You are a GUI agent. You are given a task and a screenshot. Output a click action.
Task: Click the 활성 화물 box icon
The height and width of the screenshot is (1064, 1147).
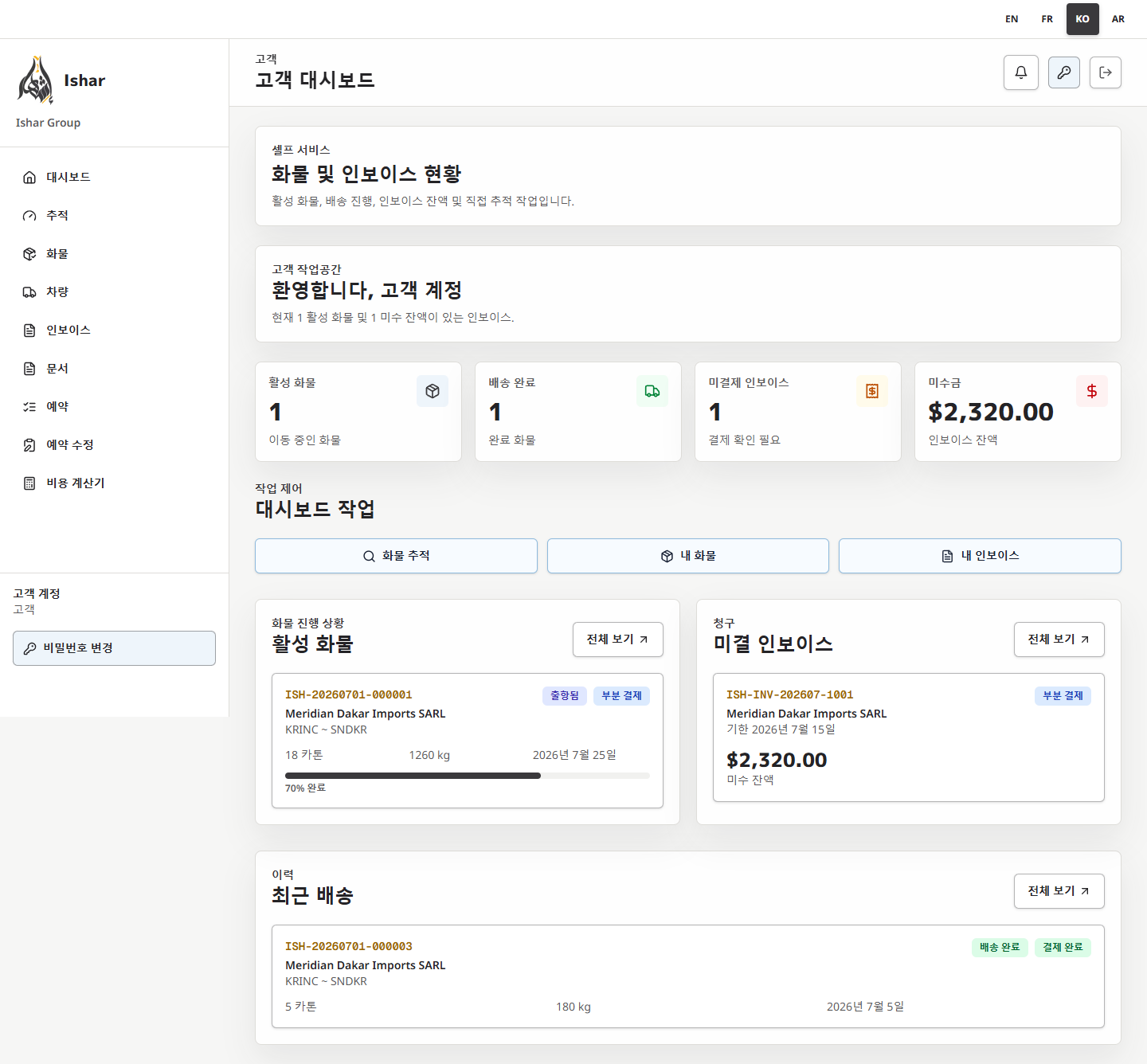pyautogui.click(x=433, y=391)
